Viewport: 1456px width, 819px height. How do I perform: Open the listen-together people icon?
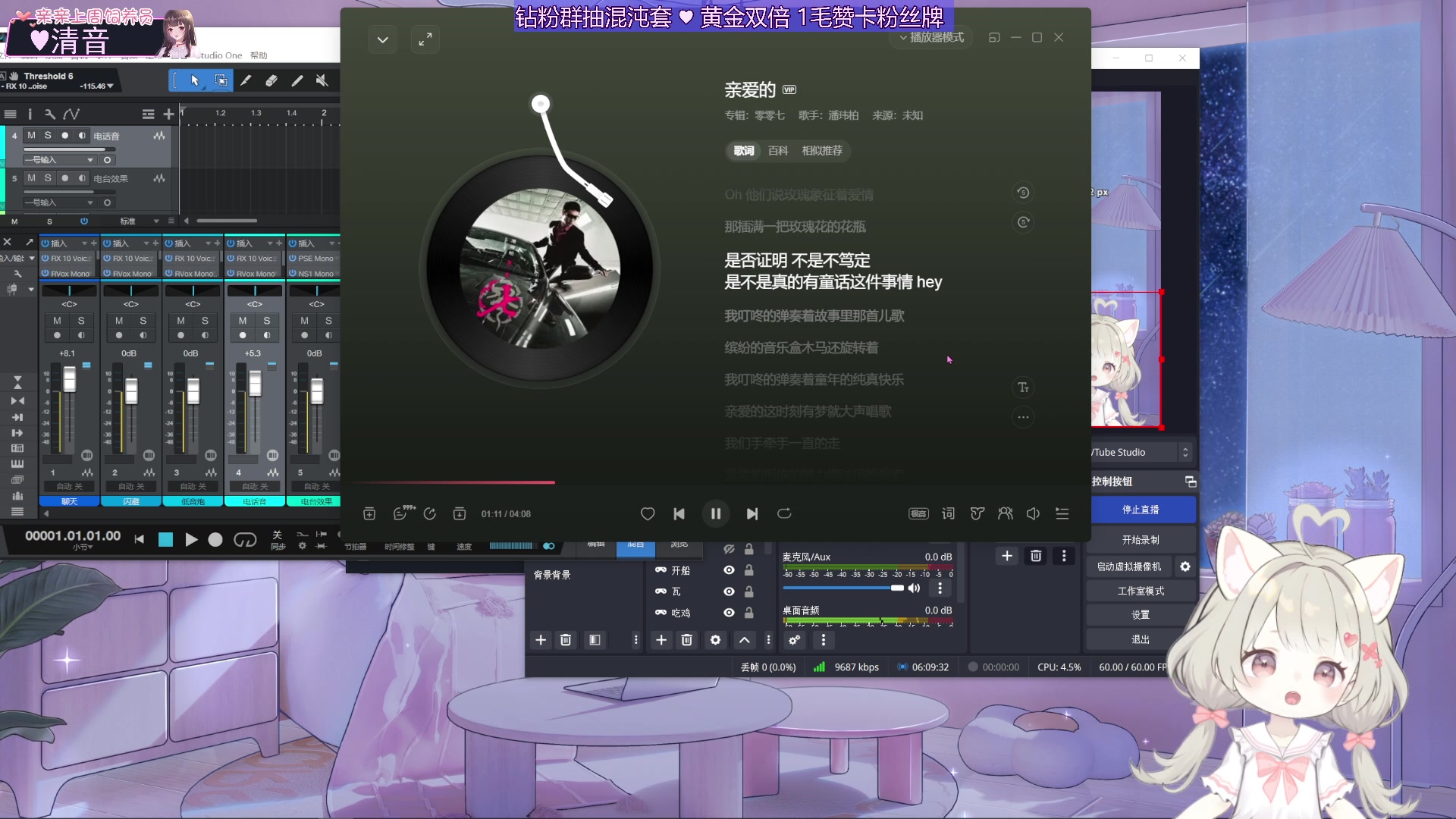click(x=1006, y=514)
